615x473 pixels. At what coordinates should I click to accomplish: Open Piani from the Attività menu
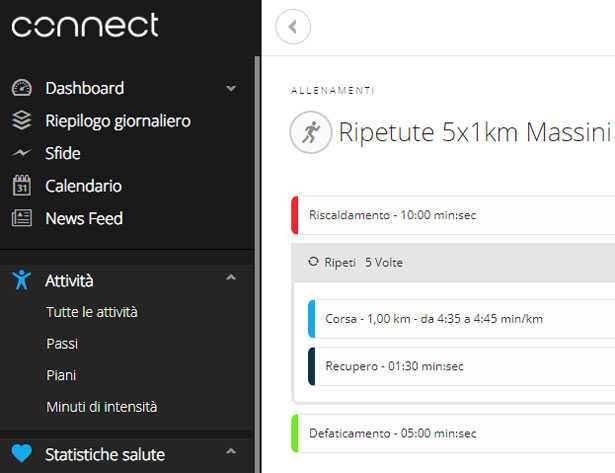click(61, 375)
